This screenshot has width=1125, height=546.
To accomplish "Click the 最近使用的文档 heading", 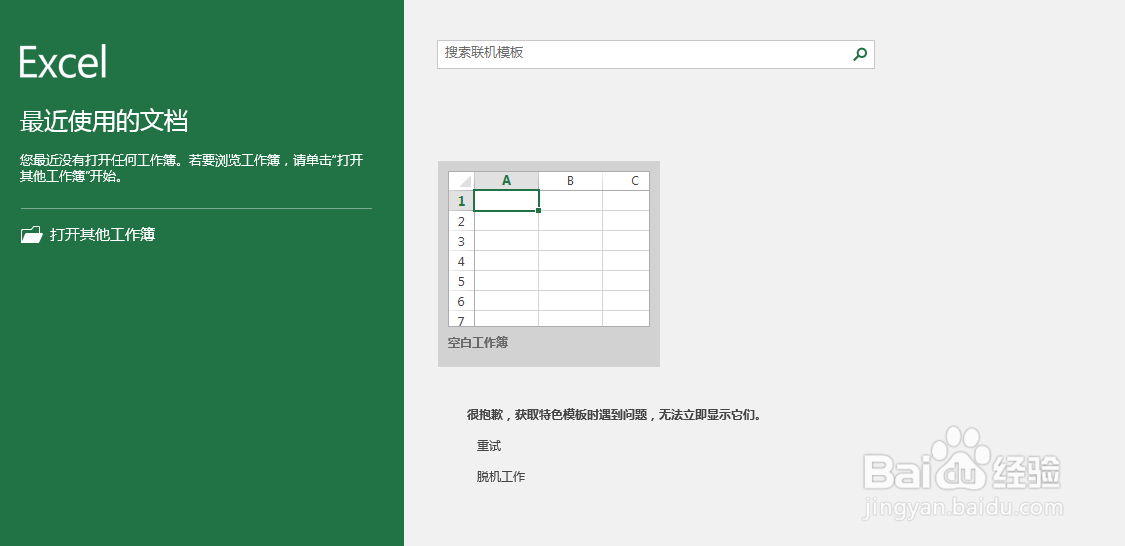I will [x=104, y=122].
